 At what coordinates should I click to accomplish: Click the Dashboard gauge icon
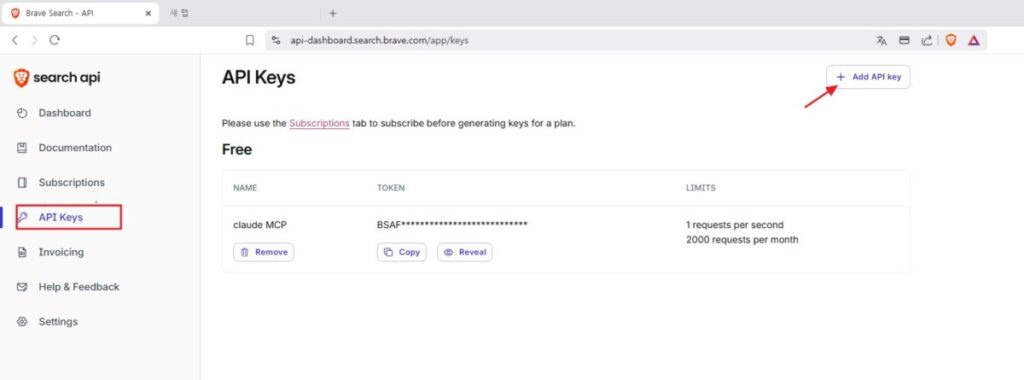(22, 113)
